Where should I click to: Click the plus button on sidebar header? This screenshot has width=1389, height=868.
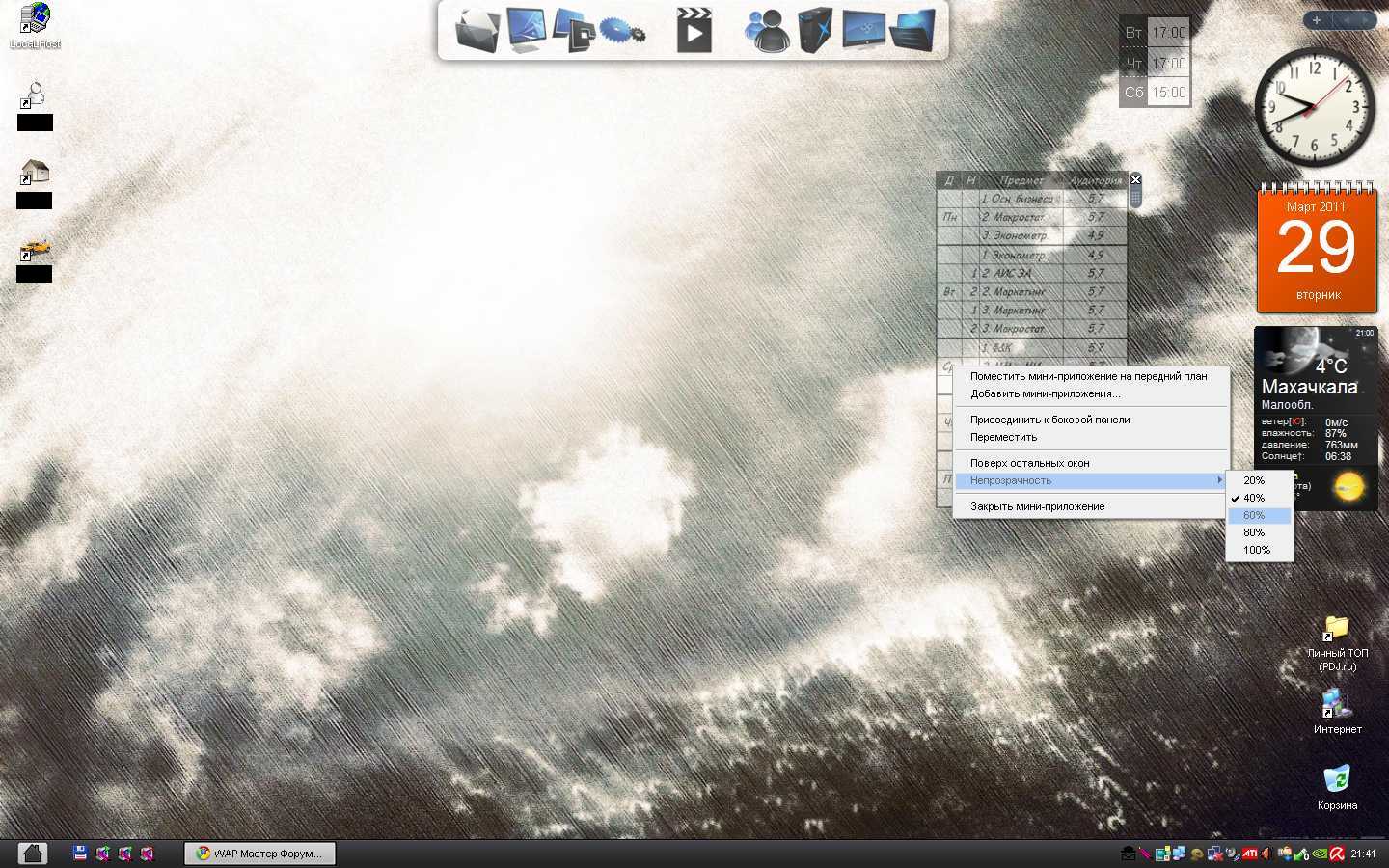[x=1317, y=19]
